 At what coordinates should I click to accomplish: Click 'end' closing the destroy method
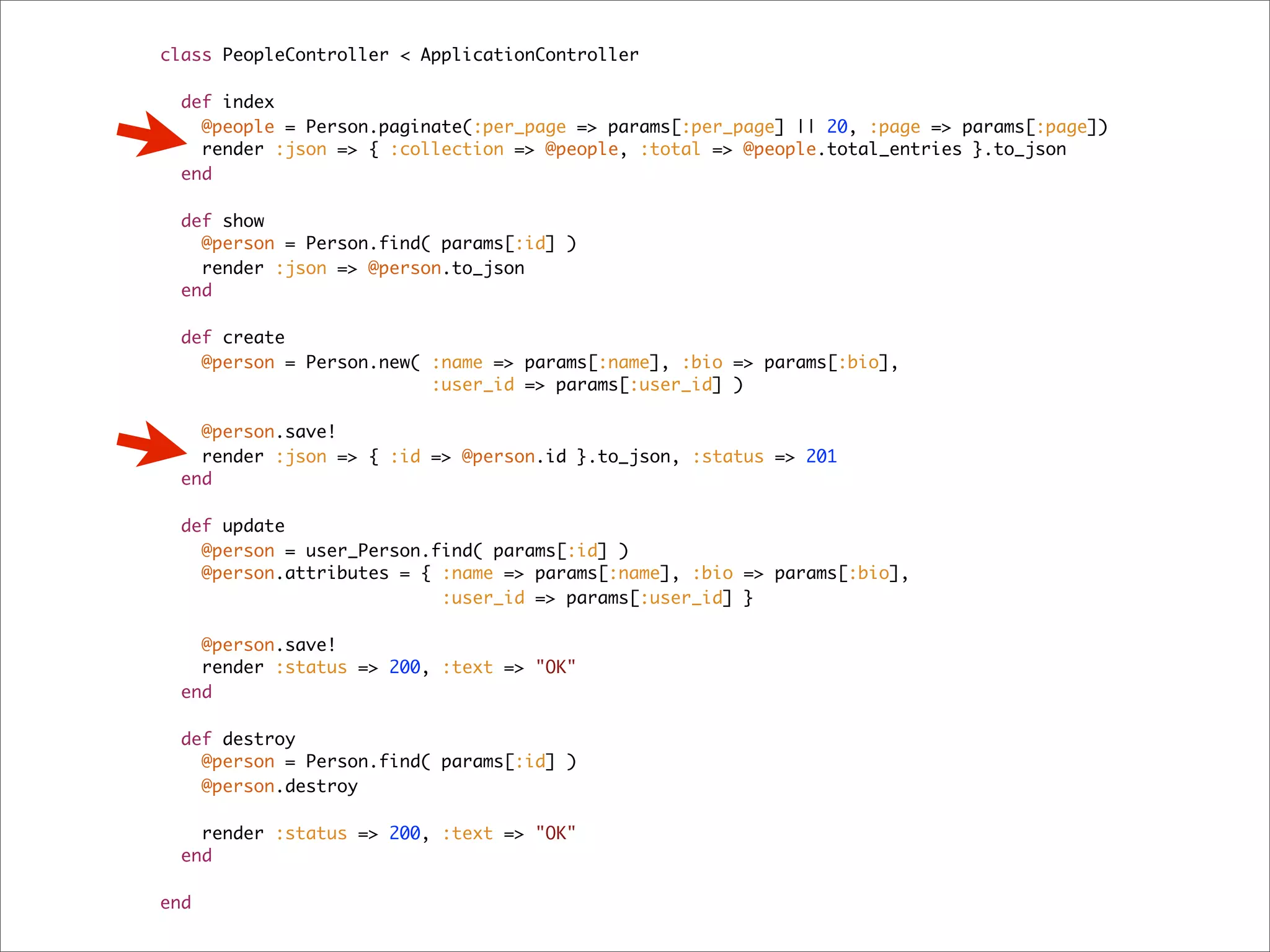coord(197,855)
